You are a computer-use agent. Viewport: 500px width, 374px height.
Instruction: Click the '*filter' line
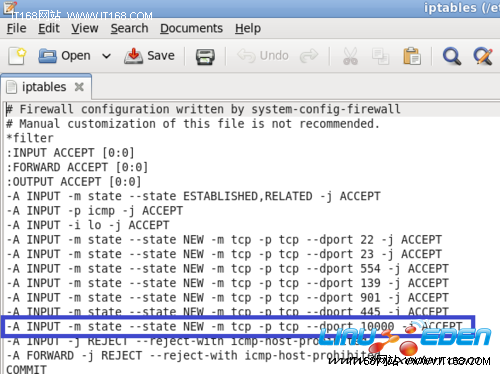coord(30,138)
